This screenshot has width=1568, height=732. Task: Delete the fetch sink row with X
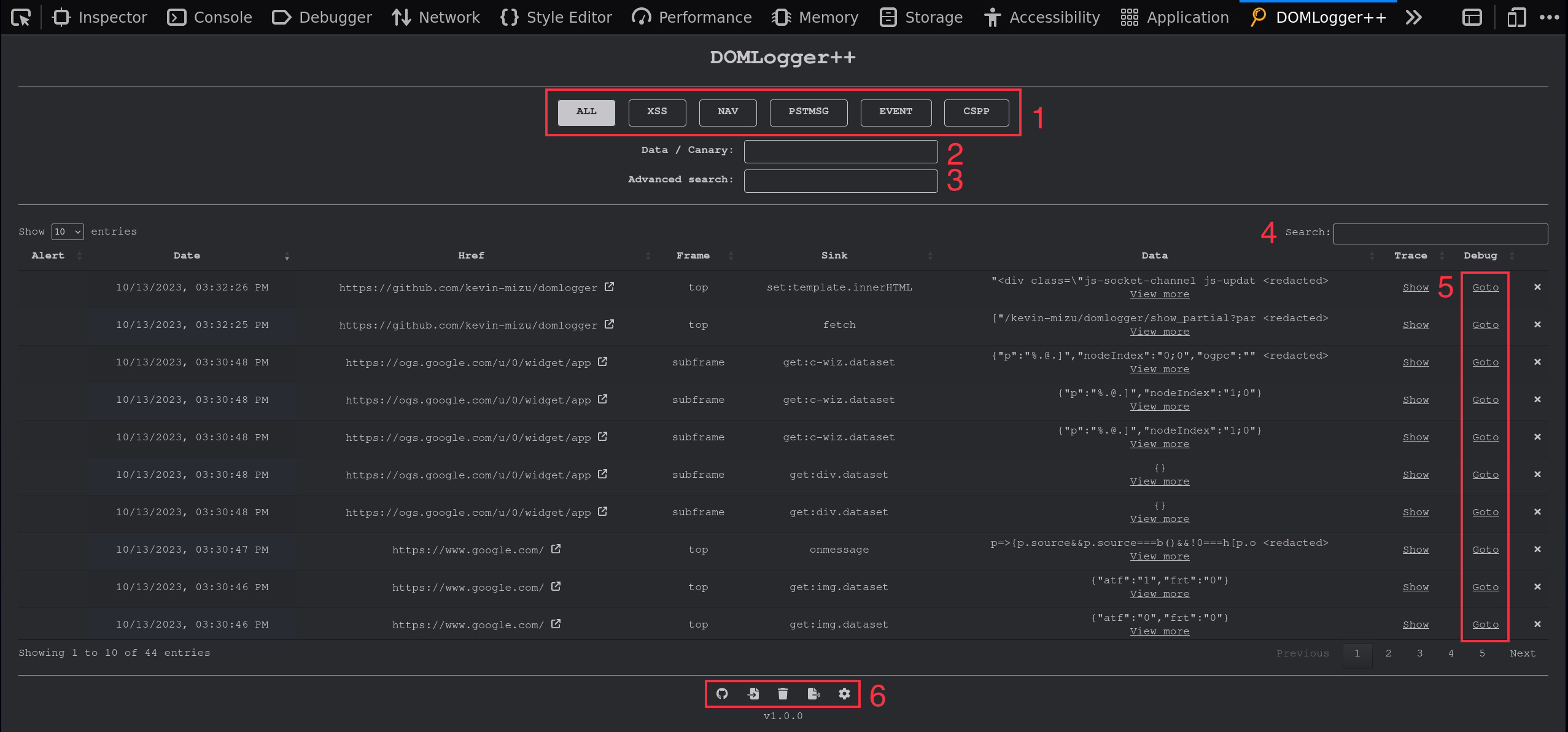click(x=1537, y=324)
